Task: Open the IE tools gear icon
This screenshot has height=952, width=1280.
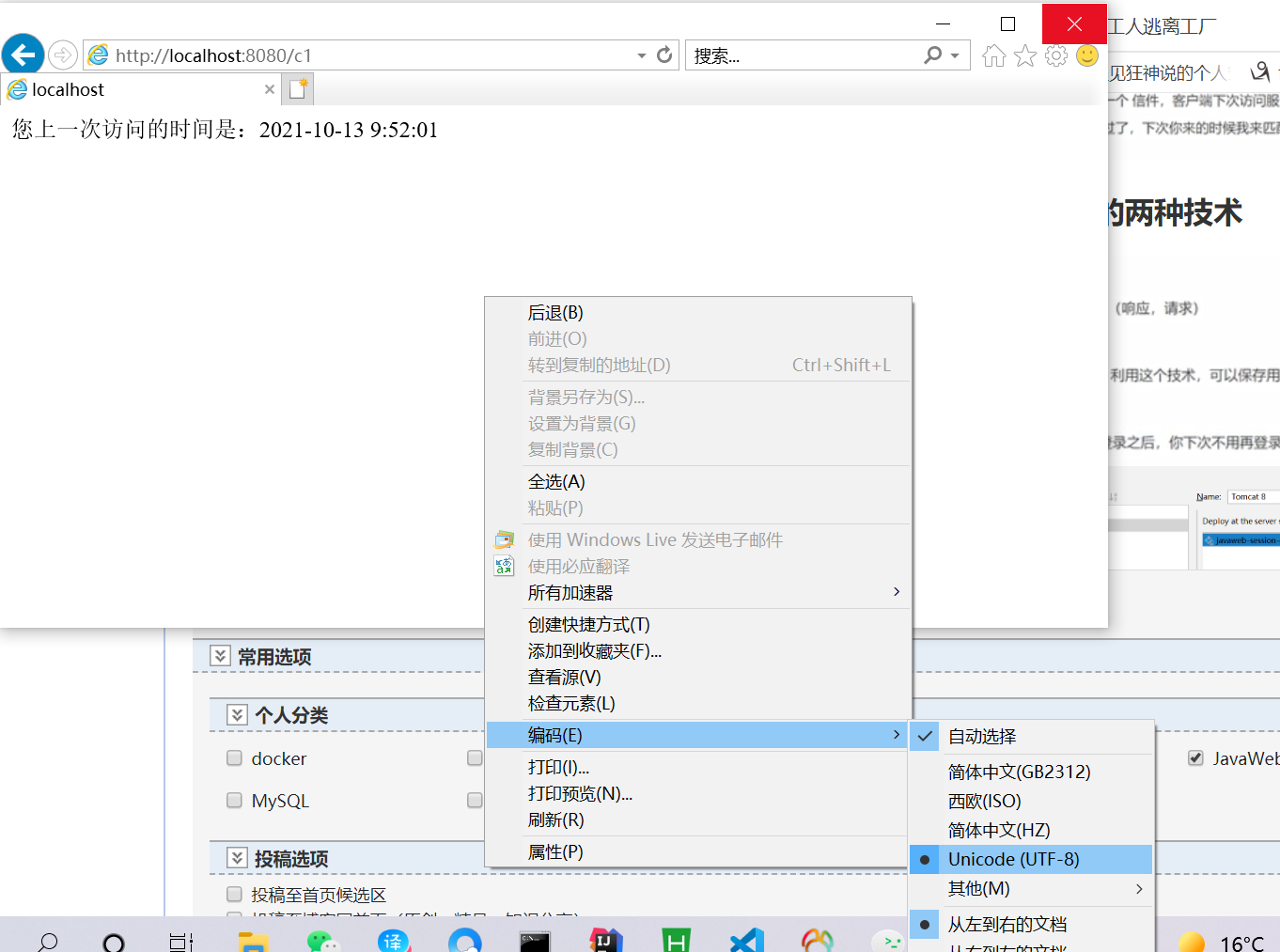Action: click(1056, 55)
